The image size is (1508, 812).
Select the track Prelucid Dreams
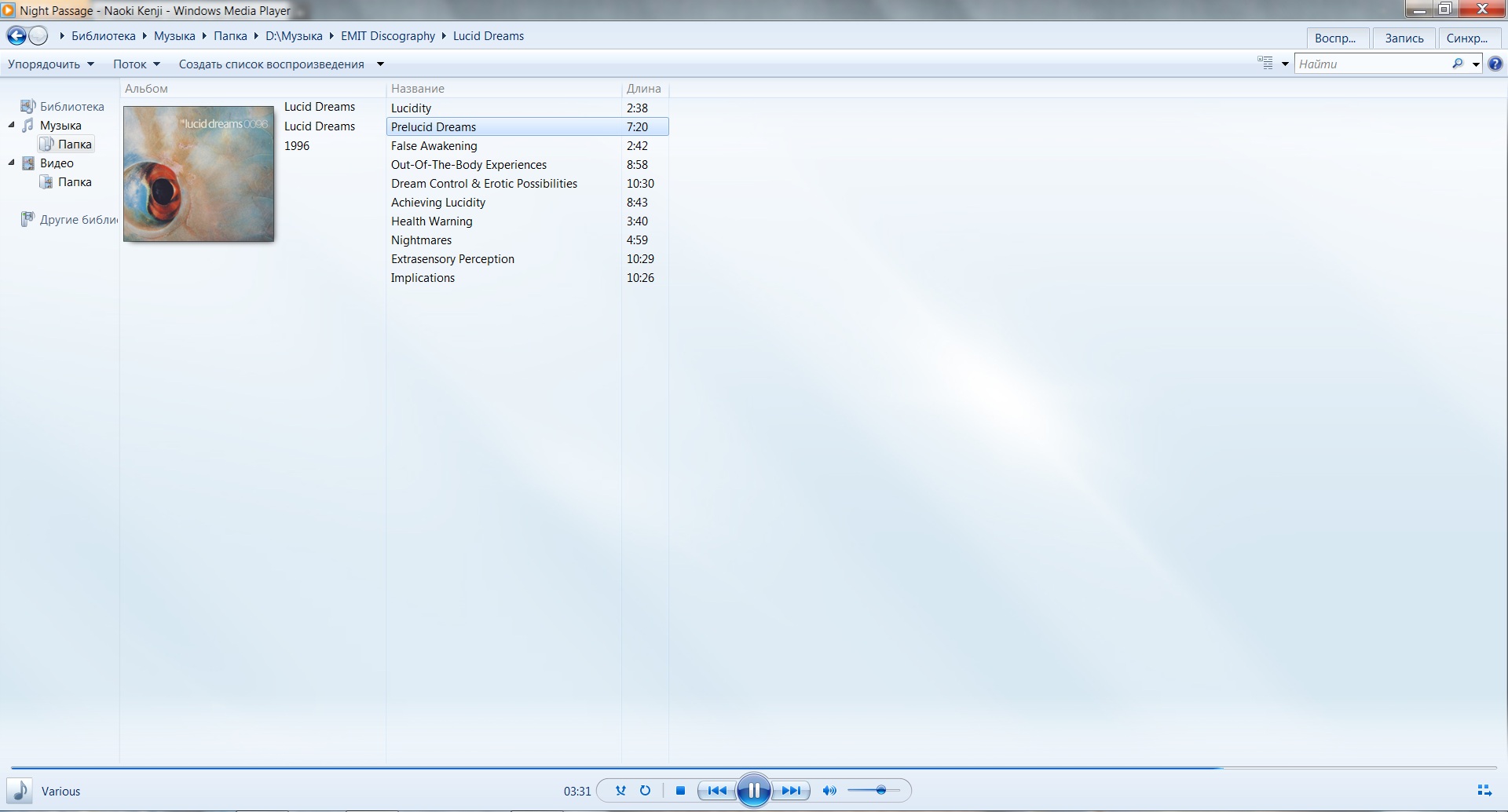(528, 127)
